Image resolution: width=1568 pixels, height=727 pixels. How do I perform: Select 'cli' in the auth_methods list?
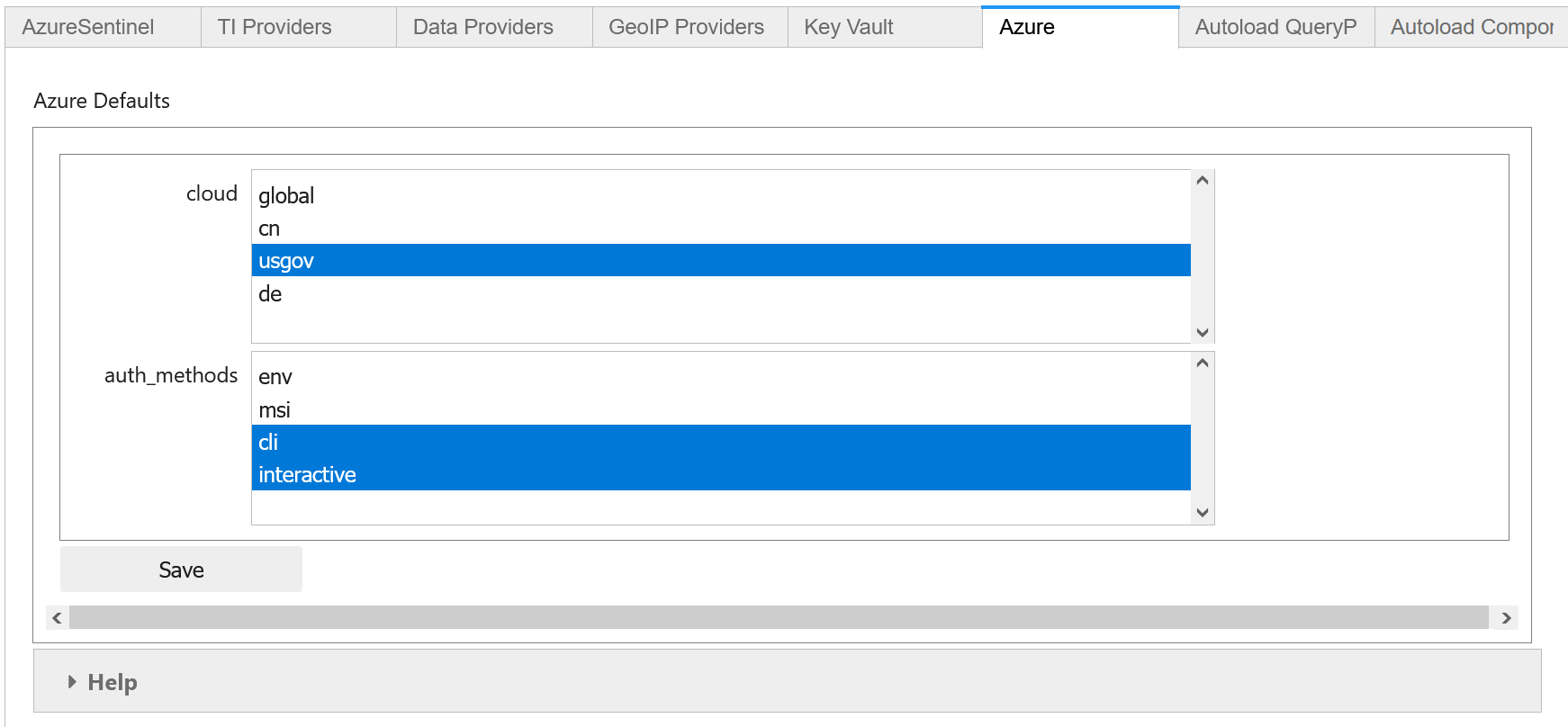point(721,442)
